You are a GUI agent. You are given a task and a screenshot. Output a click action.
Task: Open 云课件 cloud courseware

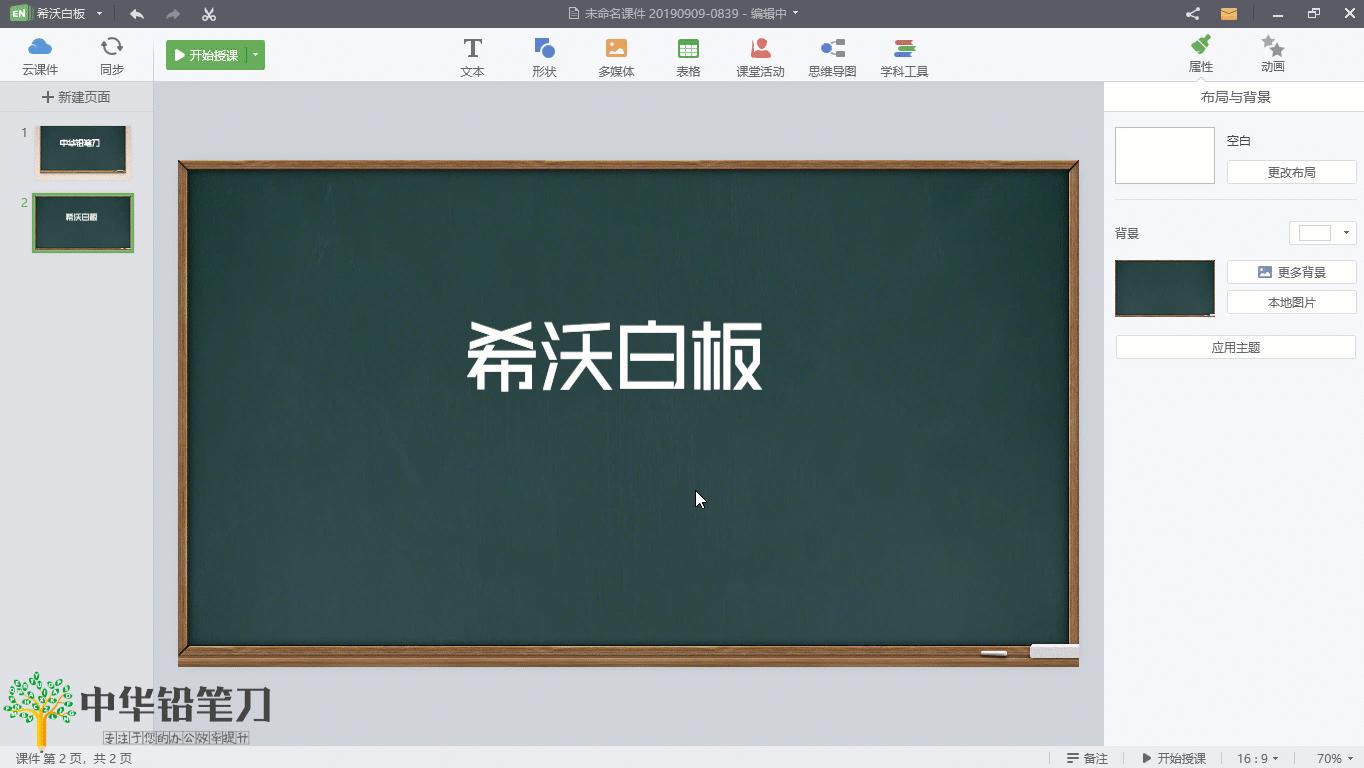[x=40, y=55]
